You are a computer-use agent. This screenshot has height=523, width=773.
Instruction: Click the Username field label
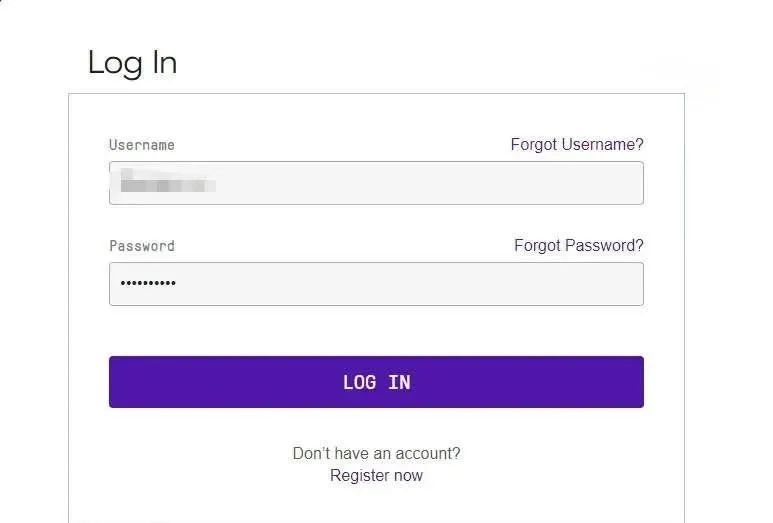(142, 145)
